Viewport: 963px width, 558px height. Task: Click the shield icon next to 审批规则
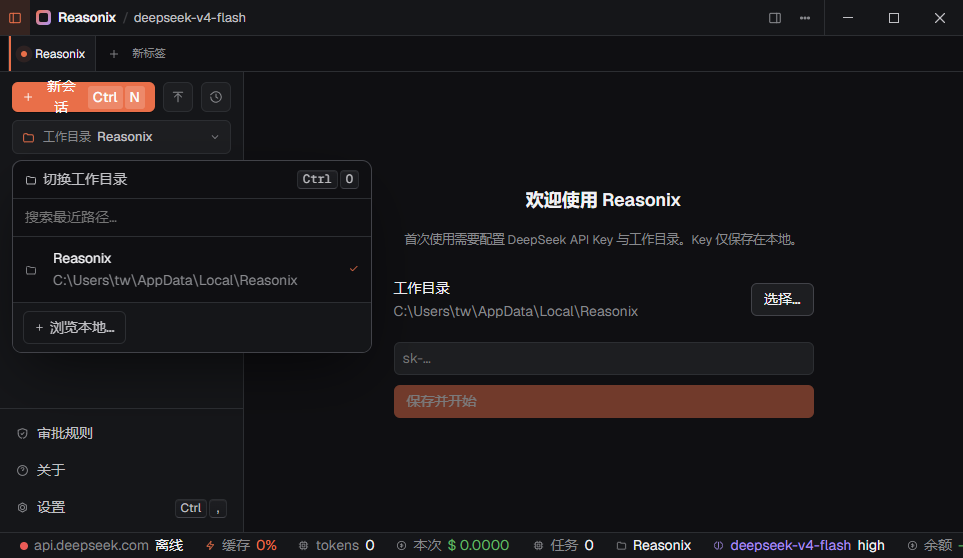(x=23, y=433)
